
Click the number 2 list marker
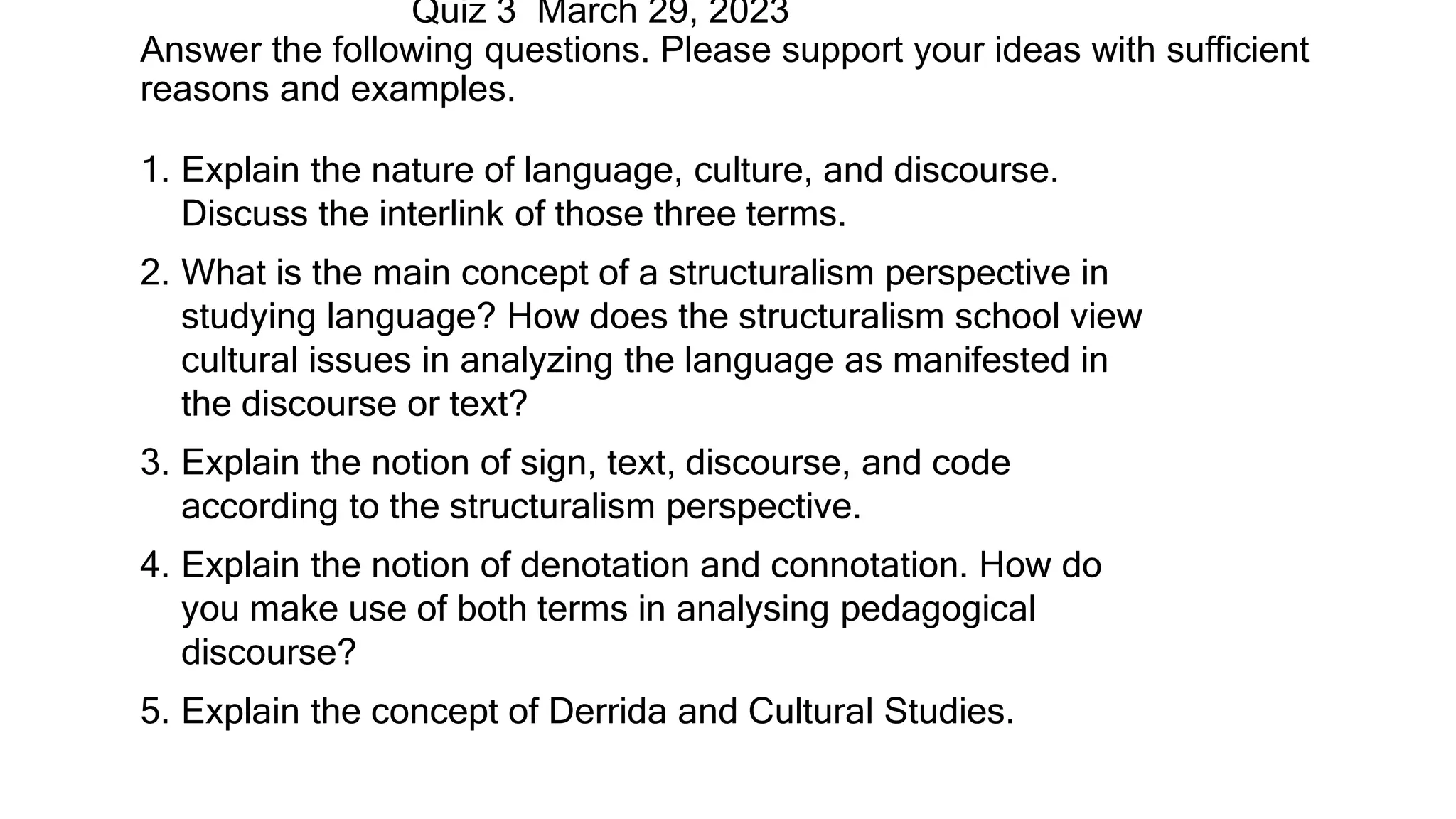point(155,273)
